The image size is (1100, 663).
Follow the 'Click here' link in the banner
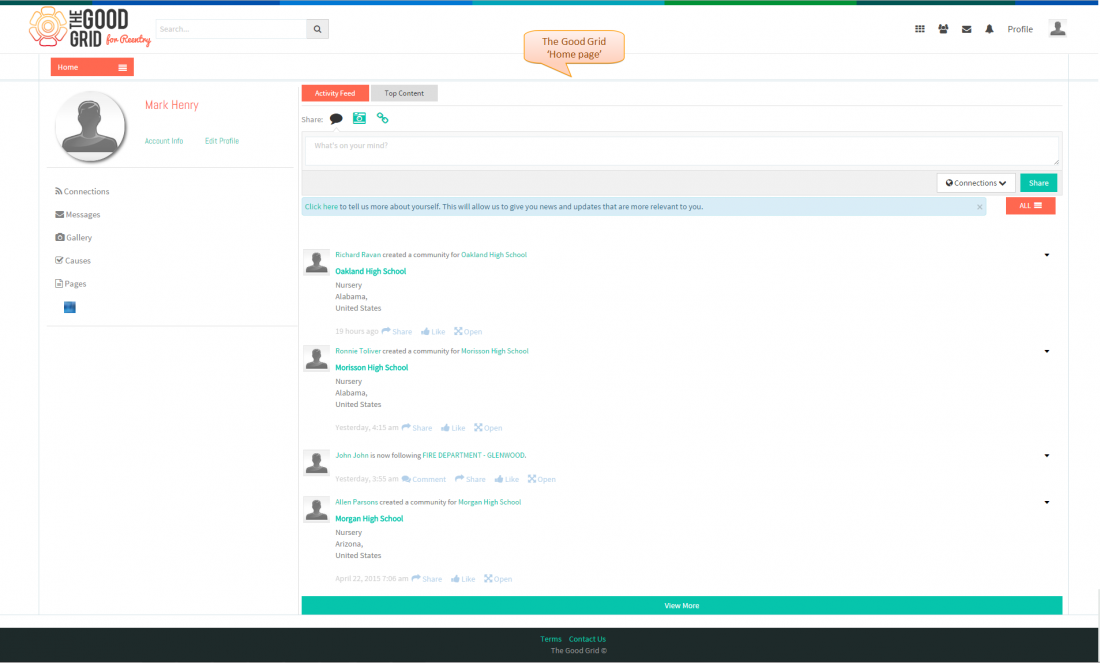pos(321,207)
